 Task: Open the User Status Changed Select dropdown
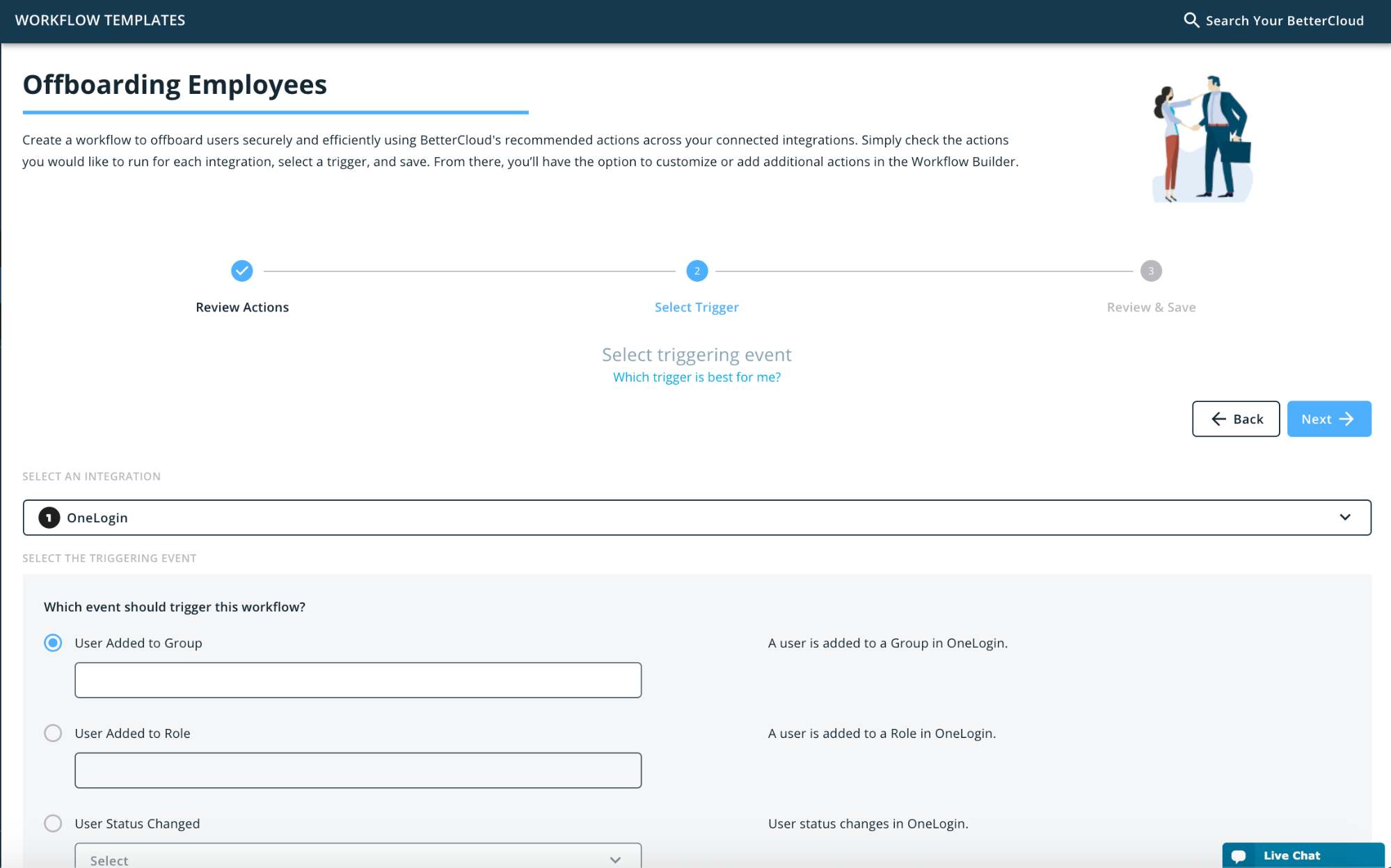[x=358, y=856]
